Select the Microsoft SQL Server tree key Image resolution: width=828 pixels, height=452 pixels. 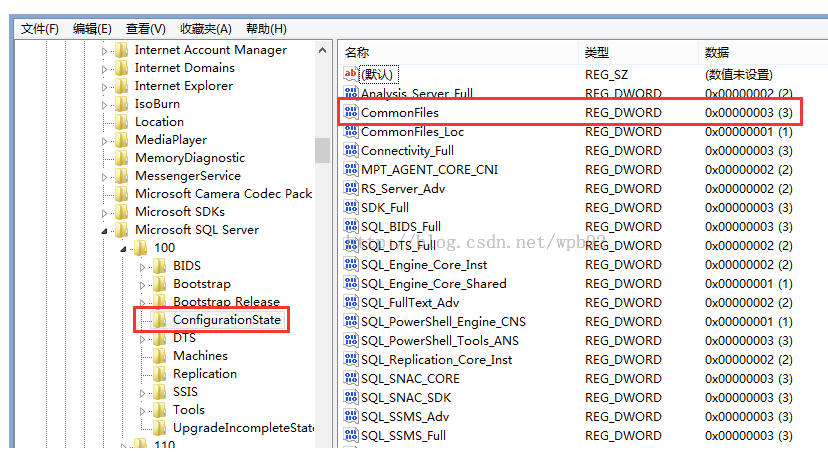pos(197,230)
